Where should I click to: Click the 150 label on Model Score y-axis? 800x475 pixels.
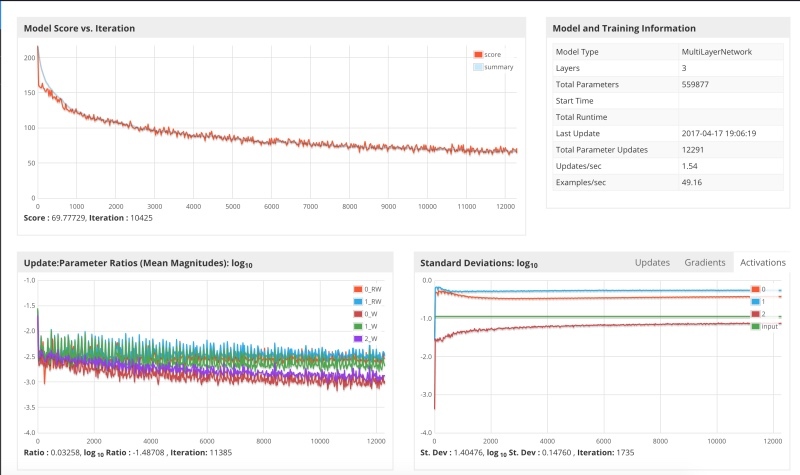[x=30, y=92]
